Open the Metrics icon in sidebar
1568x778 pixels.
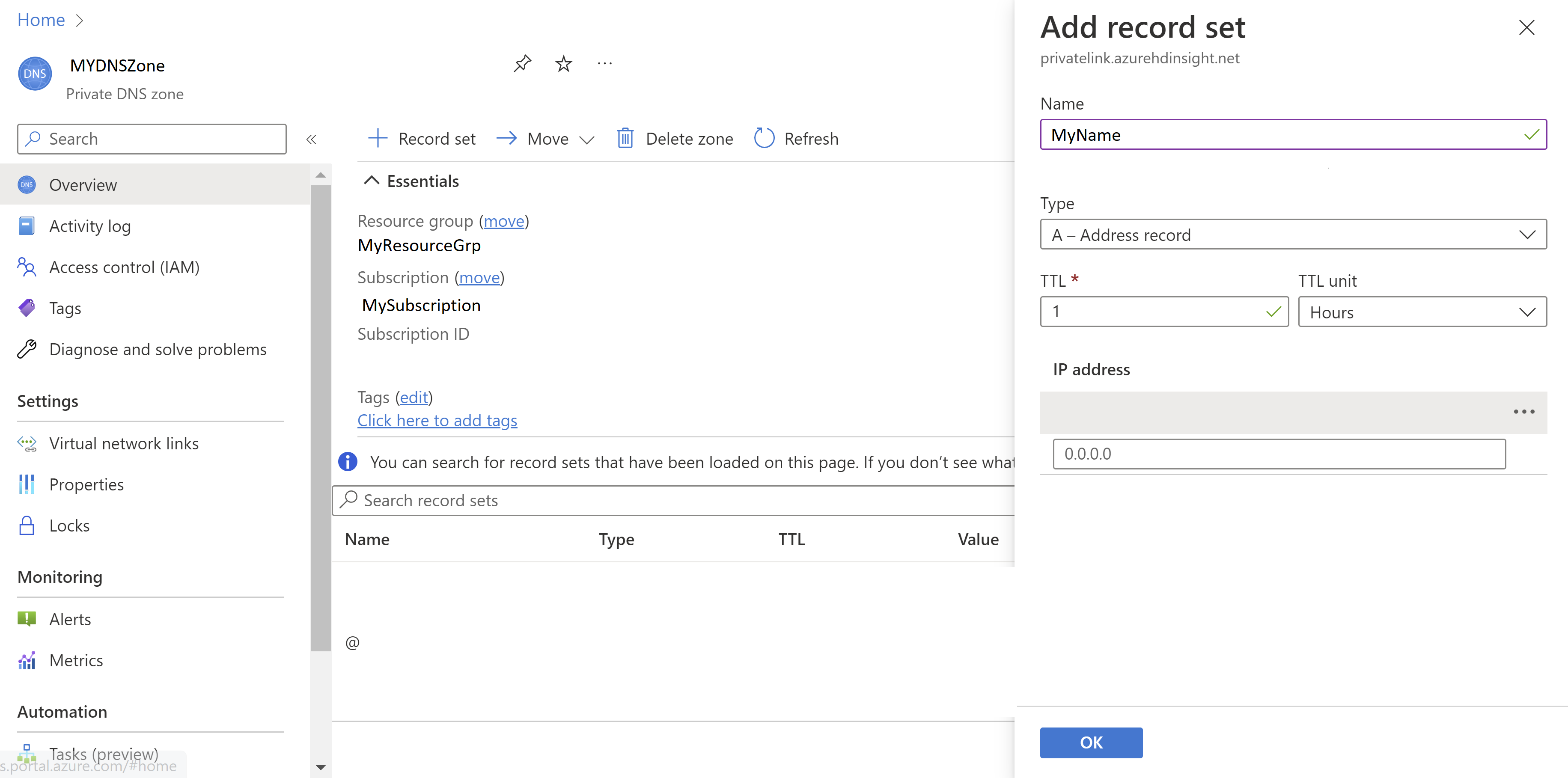[27, 660]
